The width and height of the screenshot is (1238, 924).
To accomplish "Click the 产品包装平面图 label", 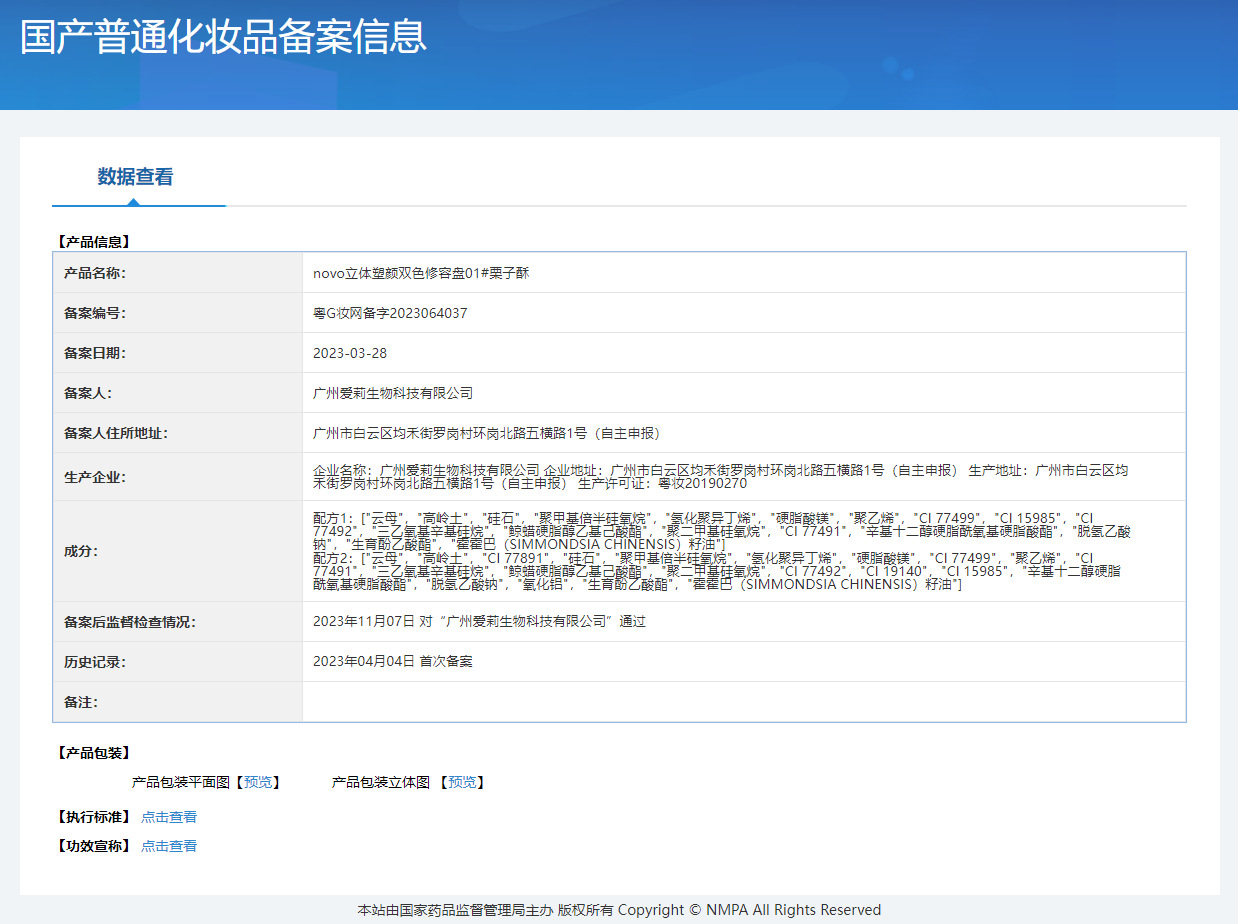I will 181,782.
